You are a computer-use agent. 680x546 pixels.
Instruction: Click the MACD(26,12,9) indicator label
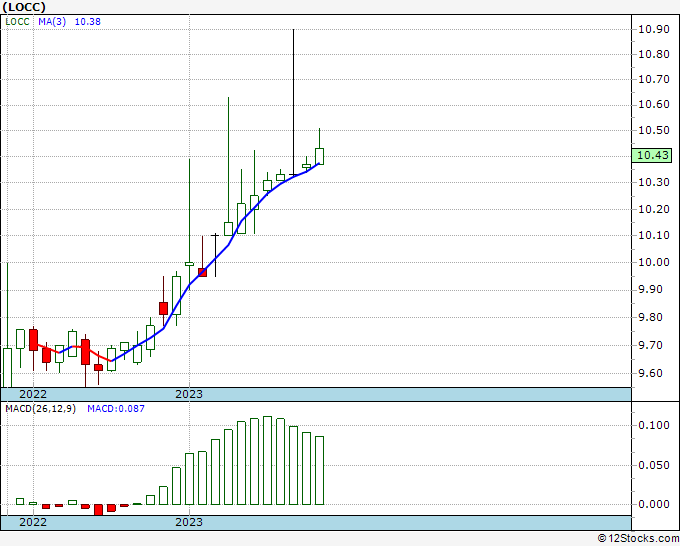point(40,408)
